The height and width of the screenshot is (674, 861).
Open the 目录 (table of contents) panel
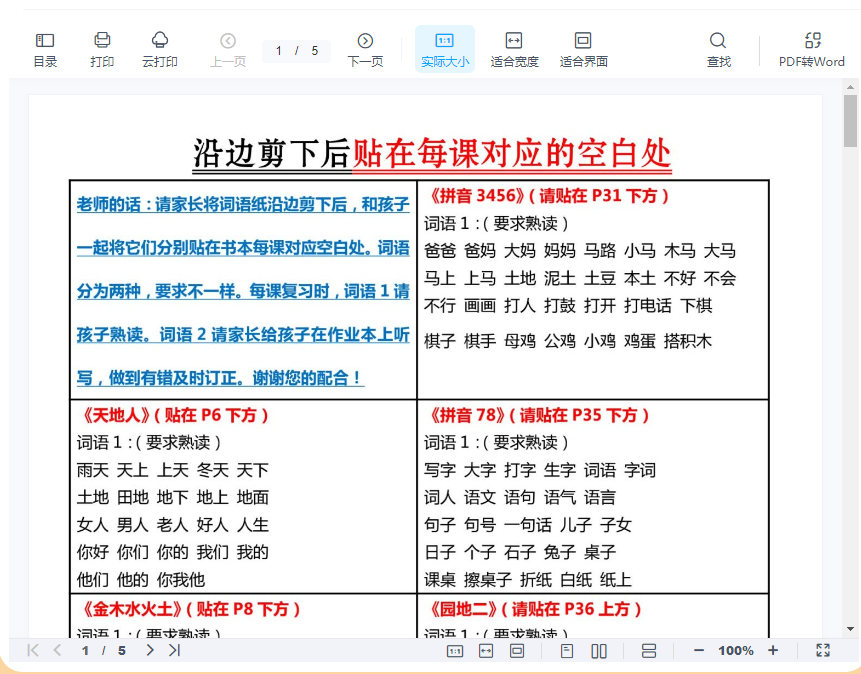tap(45, 49)
